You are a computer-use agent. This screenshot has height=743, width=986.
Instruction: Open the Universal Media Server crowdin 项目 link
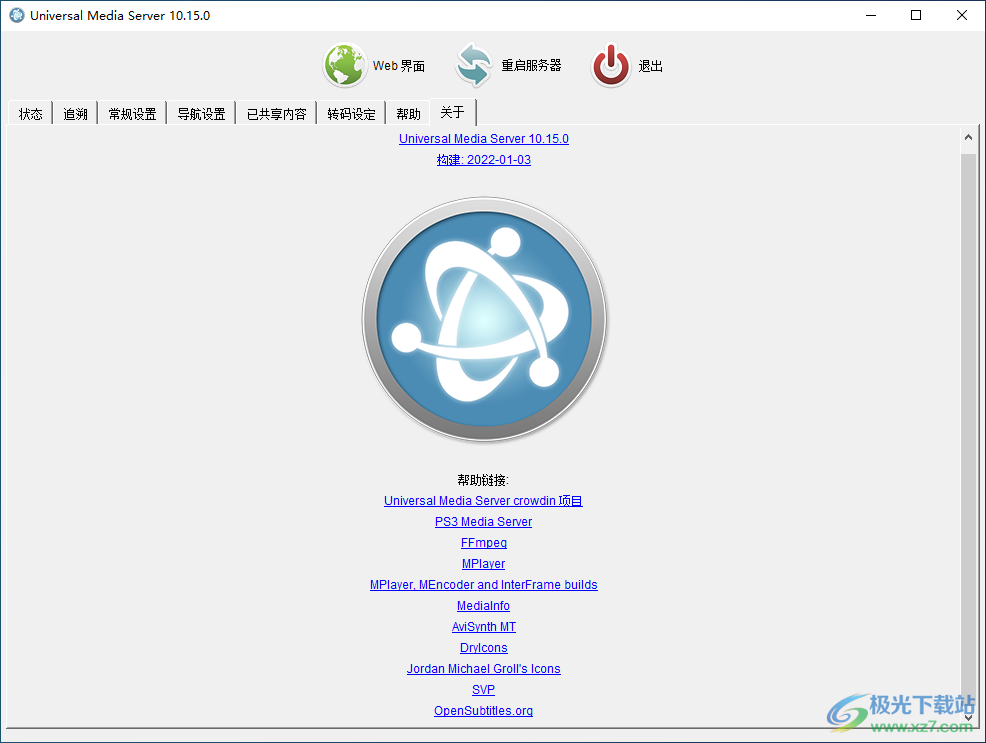[483, 500]
